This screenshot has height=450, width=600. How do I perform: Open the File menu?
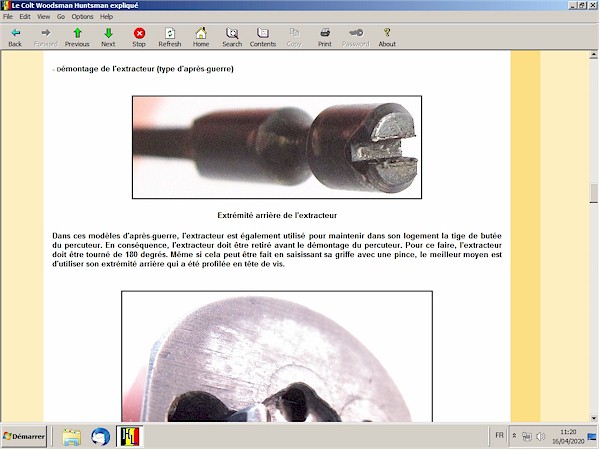point(8,16)
